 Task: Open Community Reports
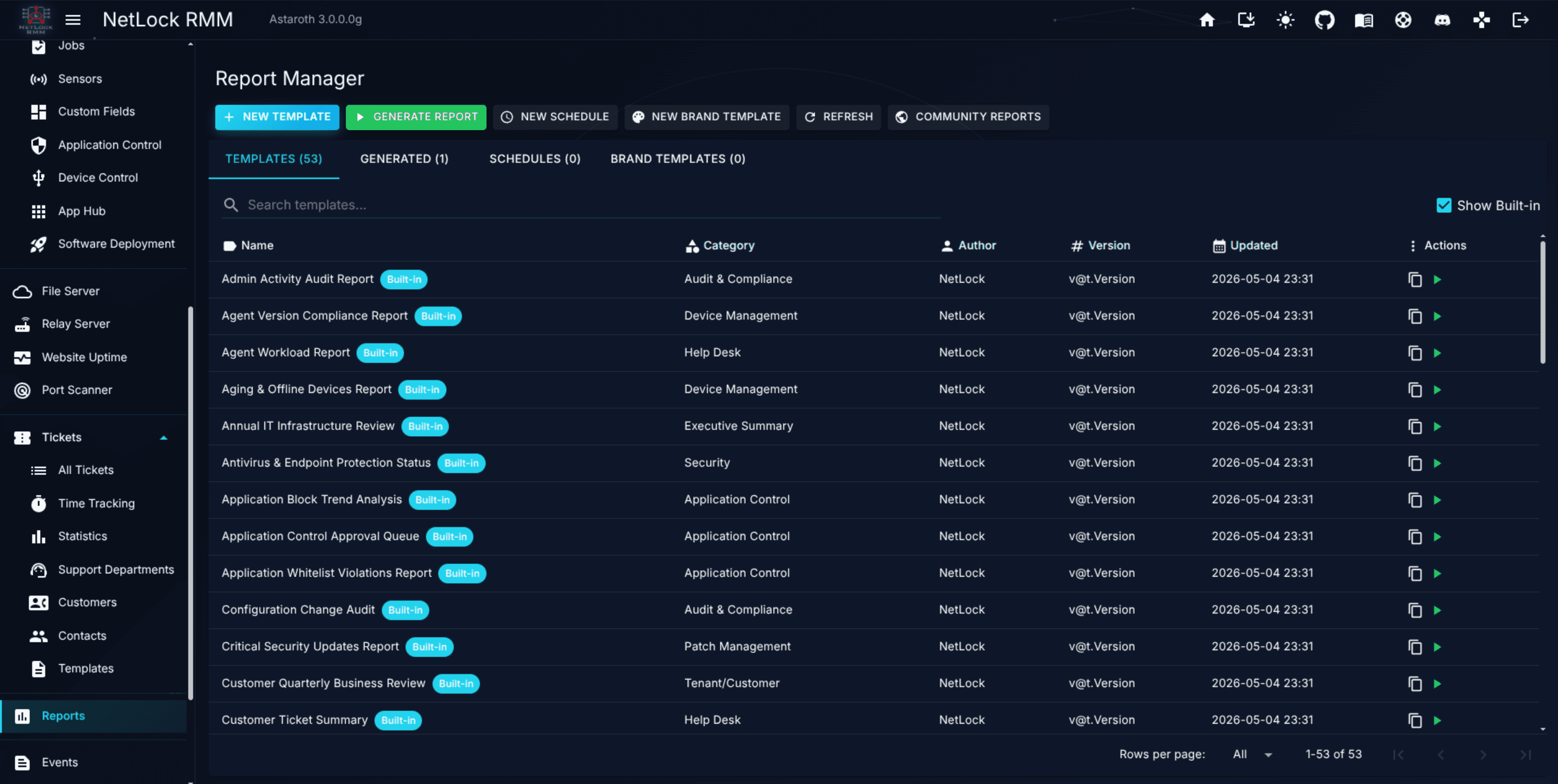[969, 117]
